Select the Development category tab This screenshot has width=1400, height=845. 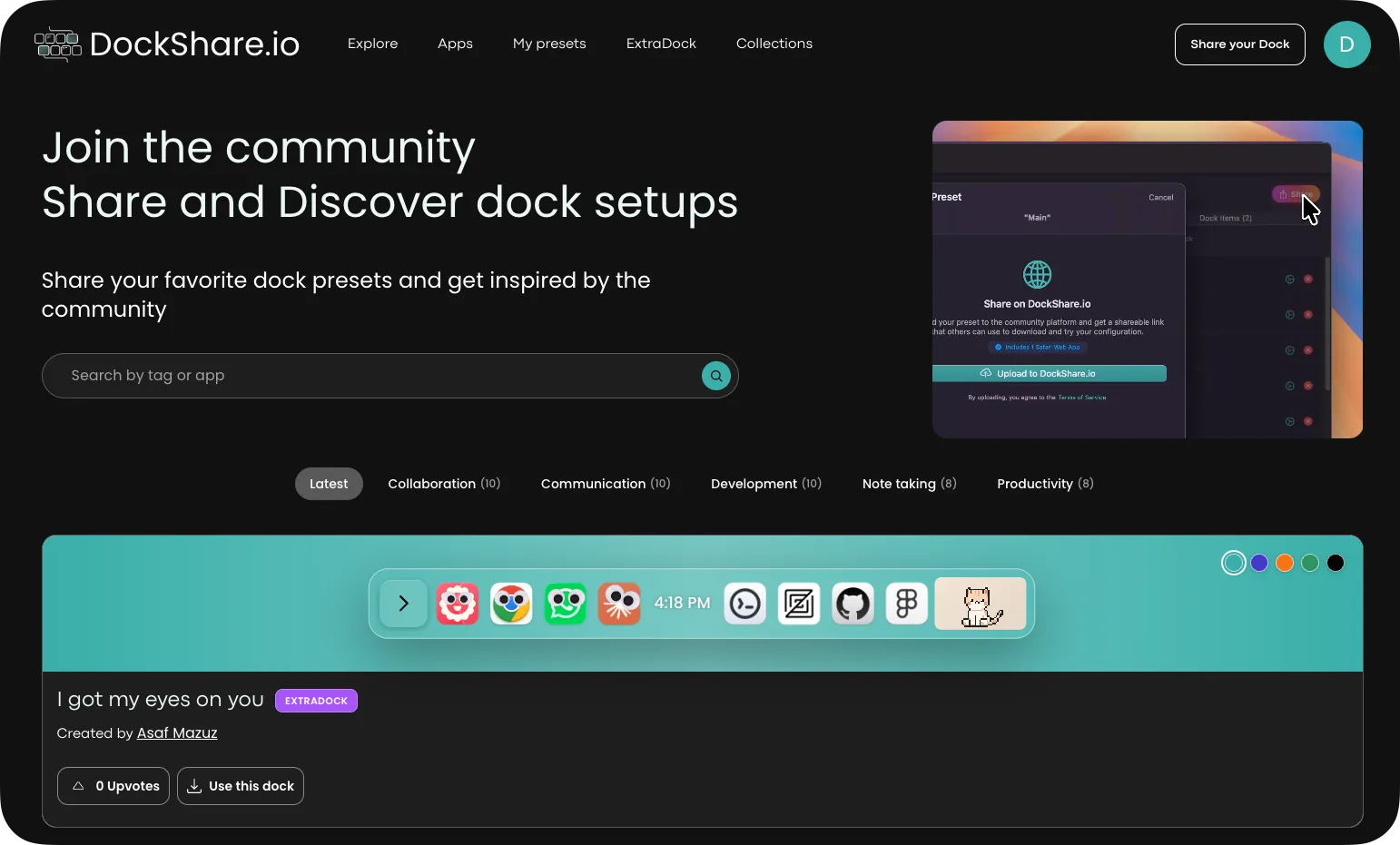pos(766,484)
